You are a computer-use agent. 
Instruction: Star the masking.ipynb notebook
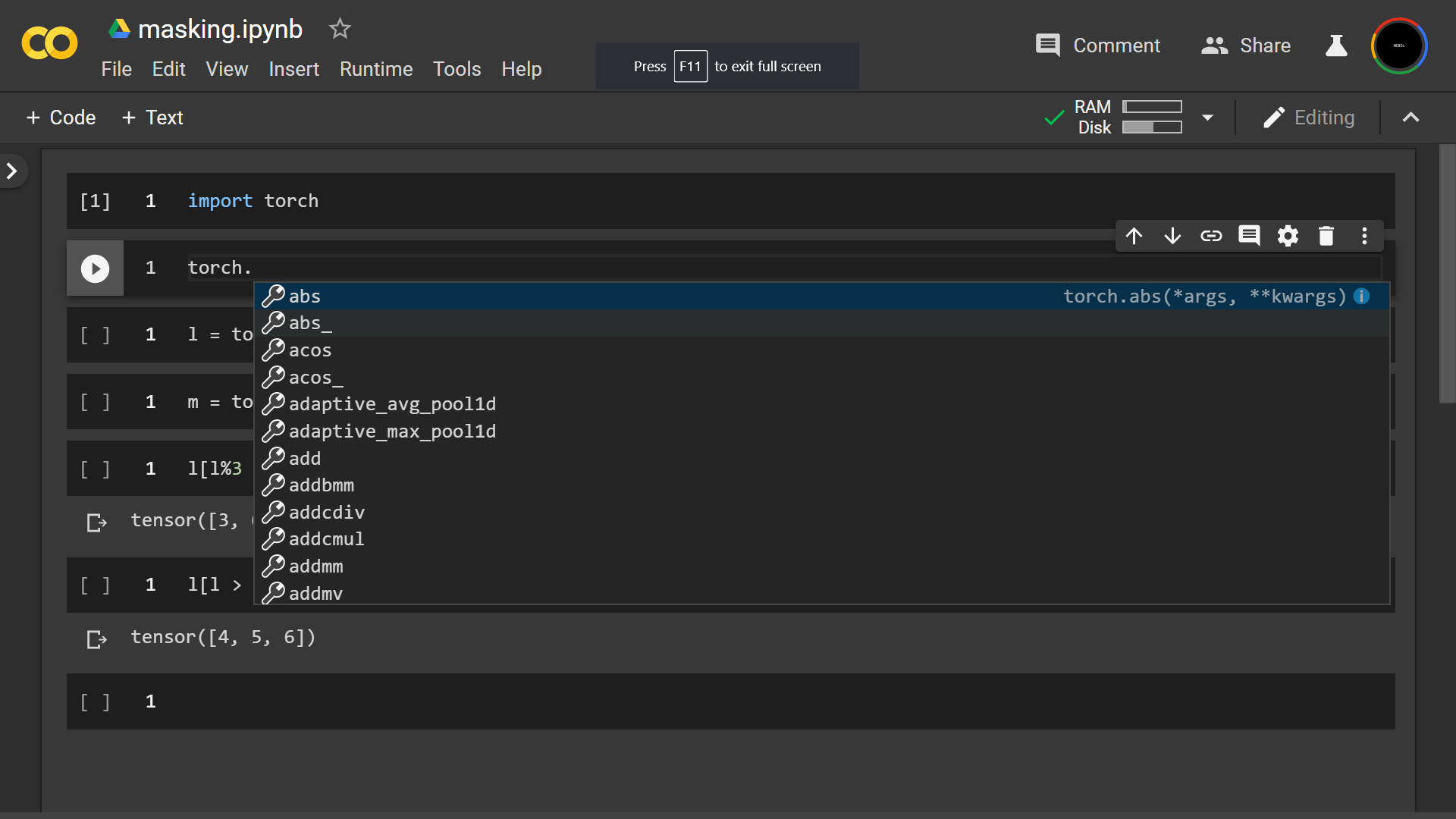coord(340,29)
